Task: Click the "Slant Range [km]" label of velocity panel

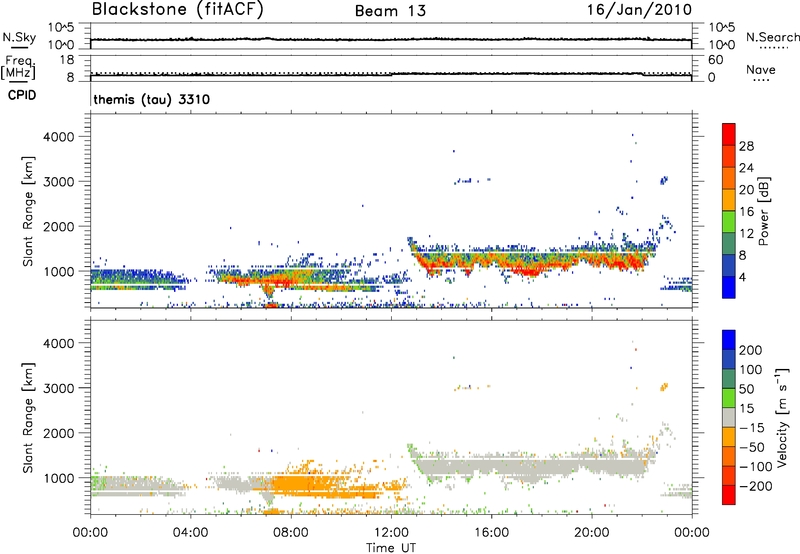Action: [x=28, y=417]
